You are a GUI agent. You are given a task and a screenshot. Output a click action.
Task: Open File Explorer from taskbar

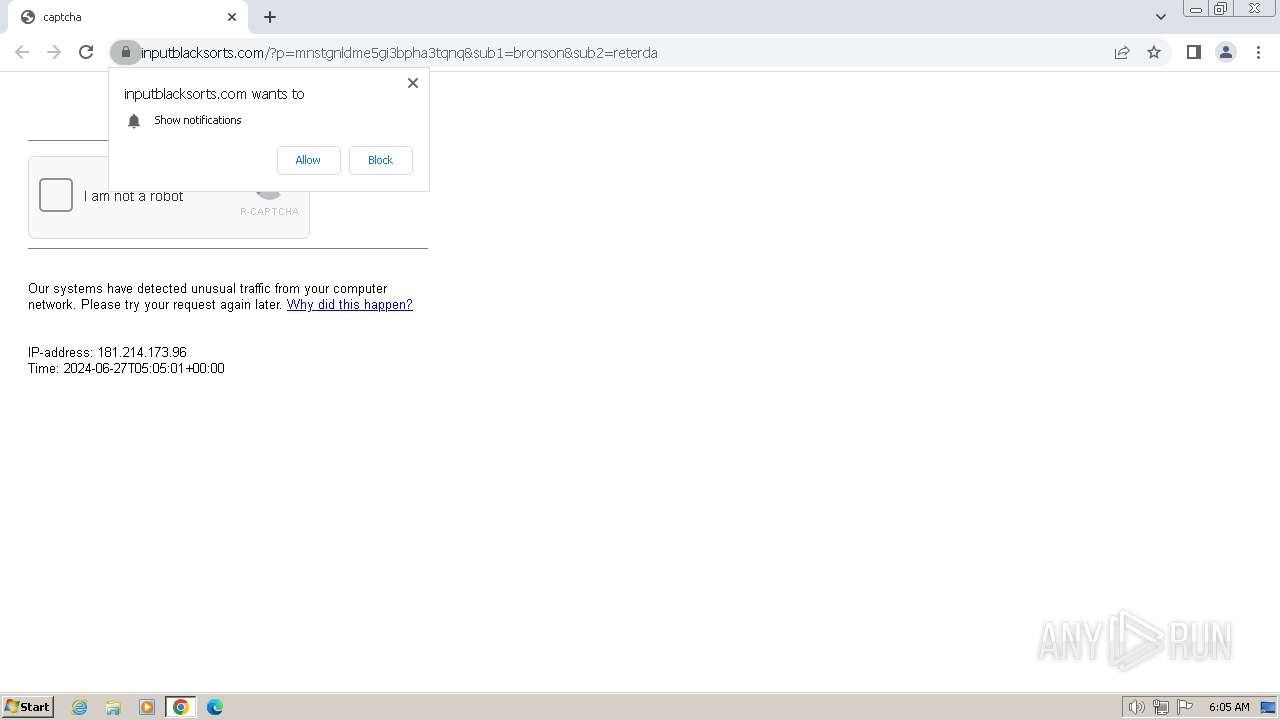(x=113, y=707)
